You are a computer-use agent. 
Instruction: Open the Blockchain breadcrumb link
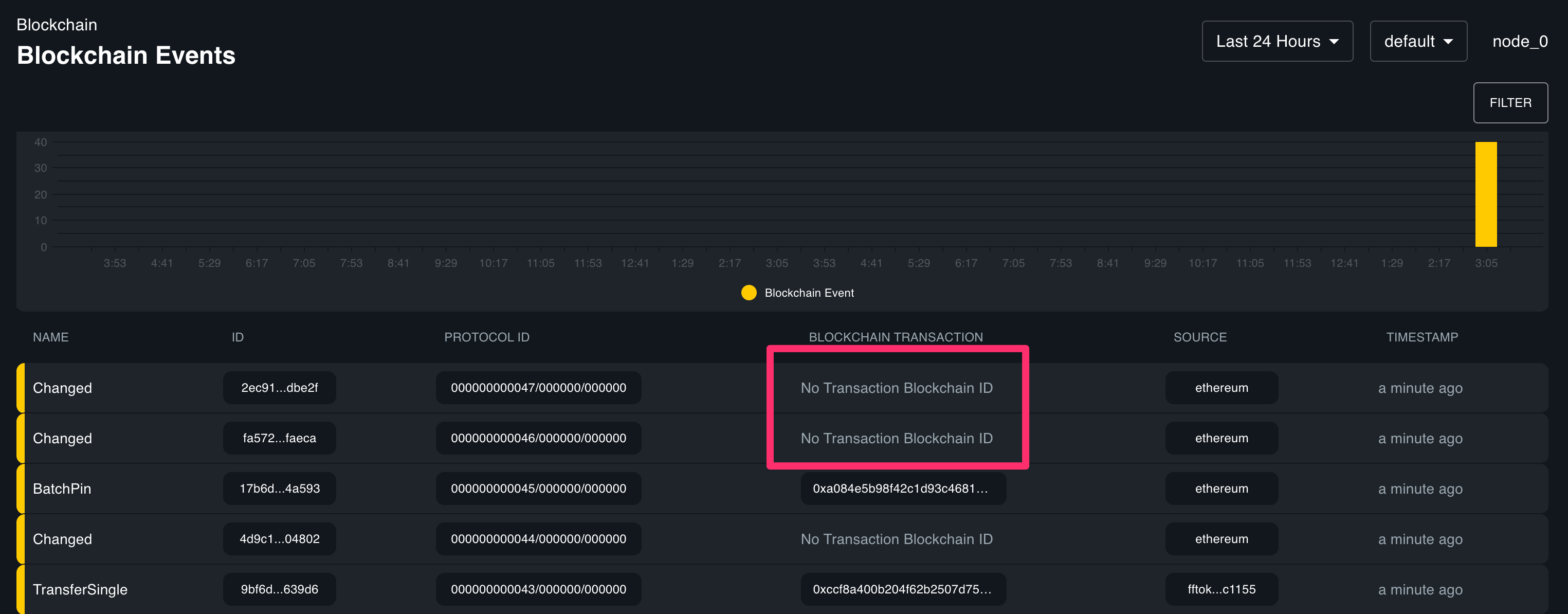[56, 24]
